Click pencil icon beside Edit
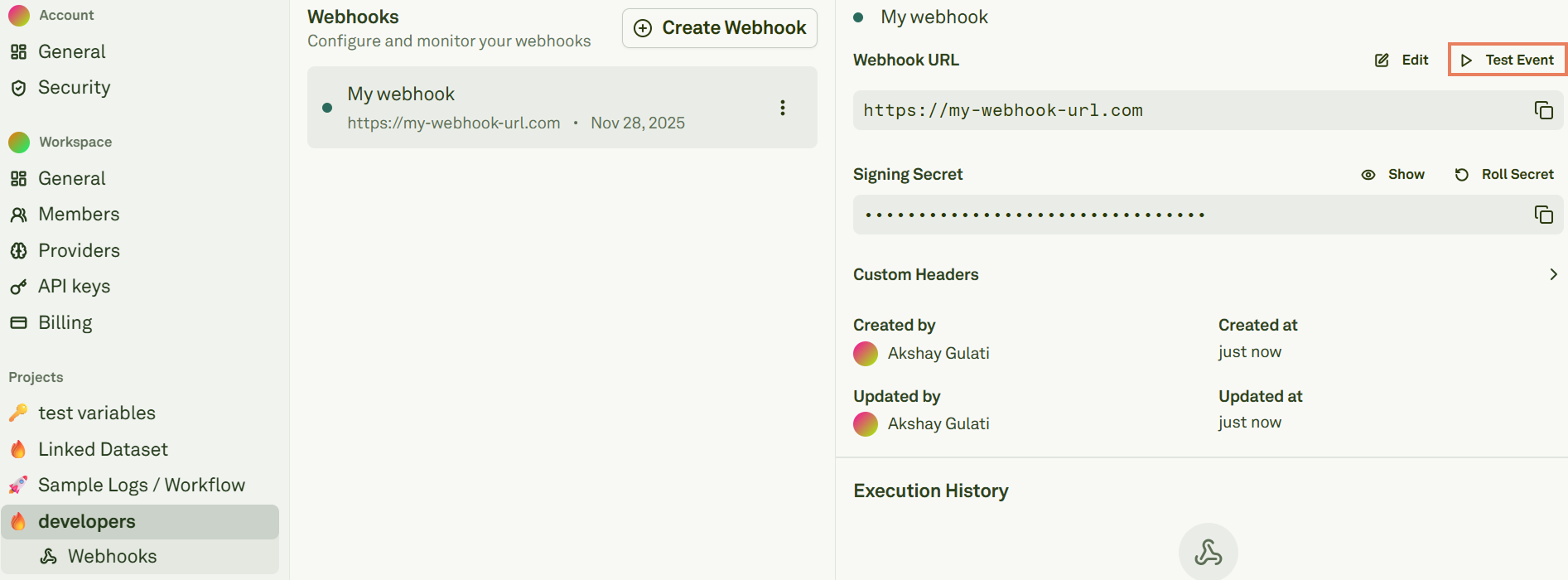Viewport: 1568px width, 580px height. point(1382,60)
